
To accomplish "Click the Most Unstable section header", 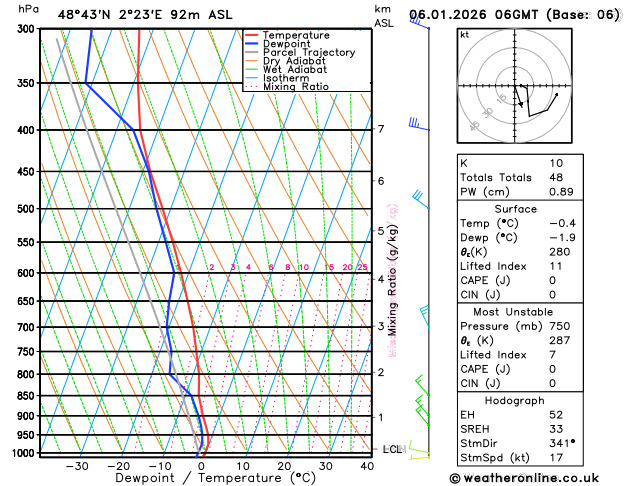I will coord(513,312).
